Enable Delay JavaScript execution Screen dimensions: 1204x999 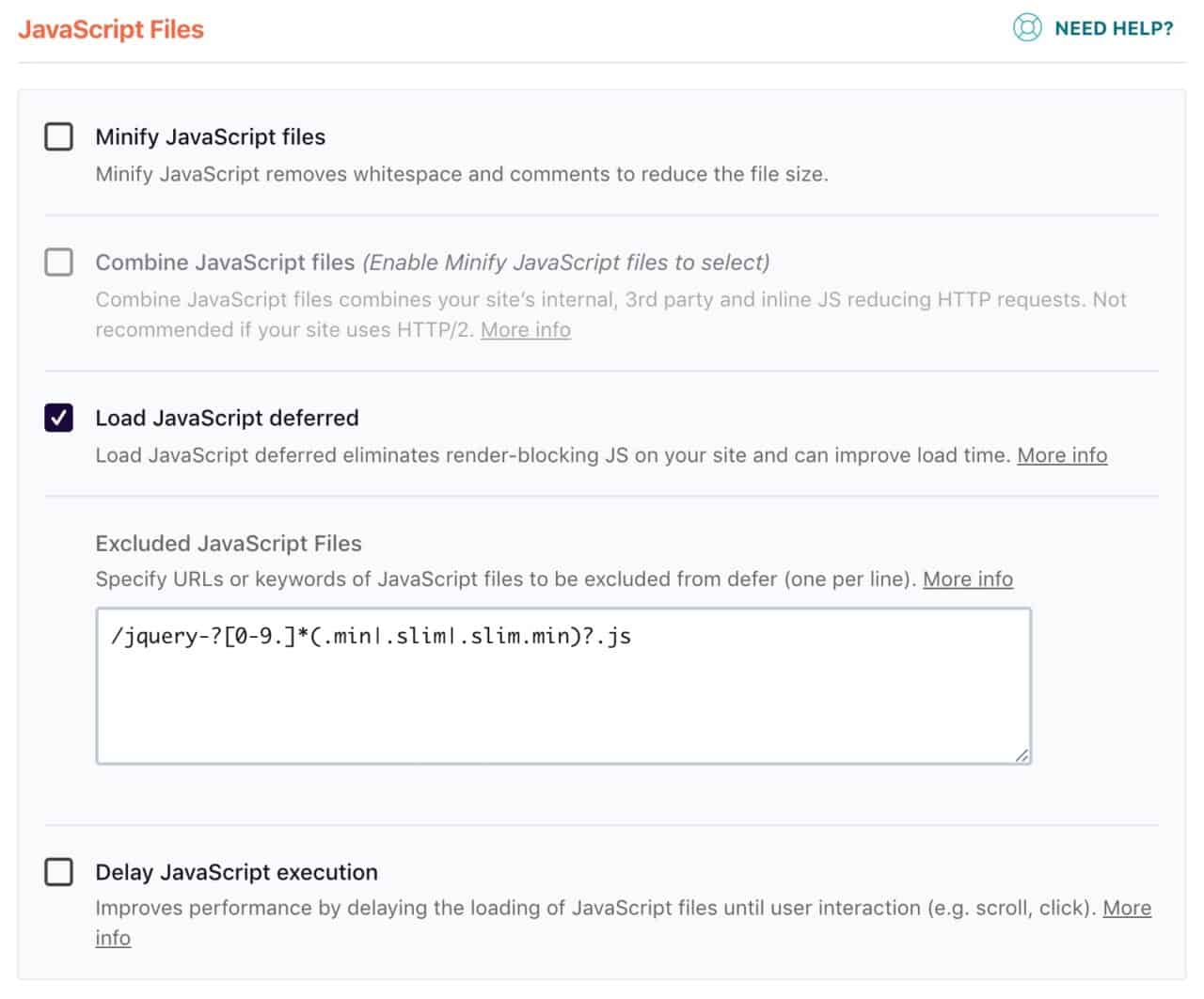click(58, 872)
